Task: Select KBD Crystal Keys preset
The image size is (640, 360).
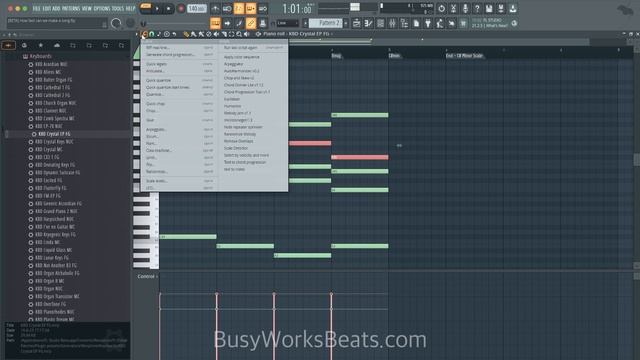Action: (54, 142)
